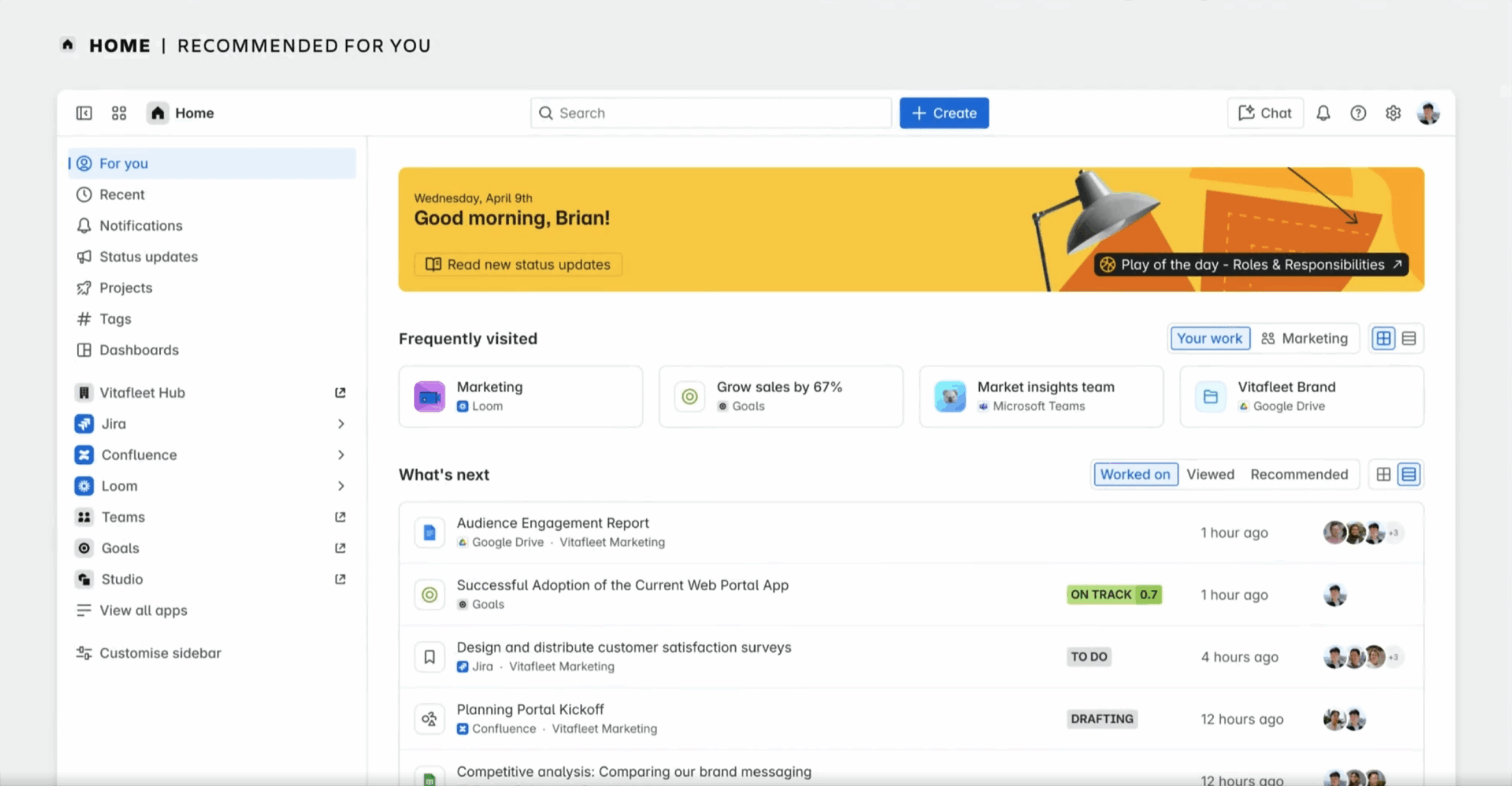This screenshot has width=1512, height=786.
Task: Click Read new status updates button
Action: [x=518, y=265]
